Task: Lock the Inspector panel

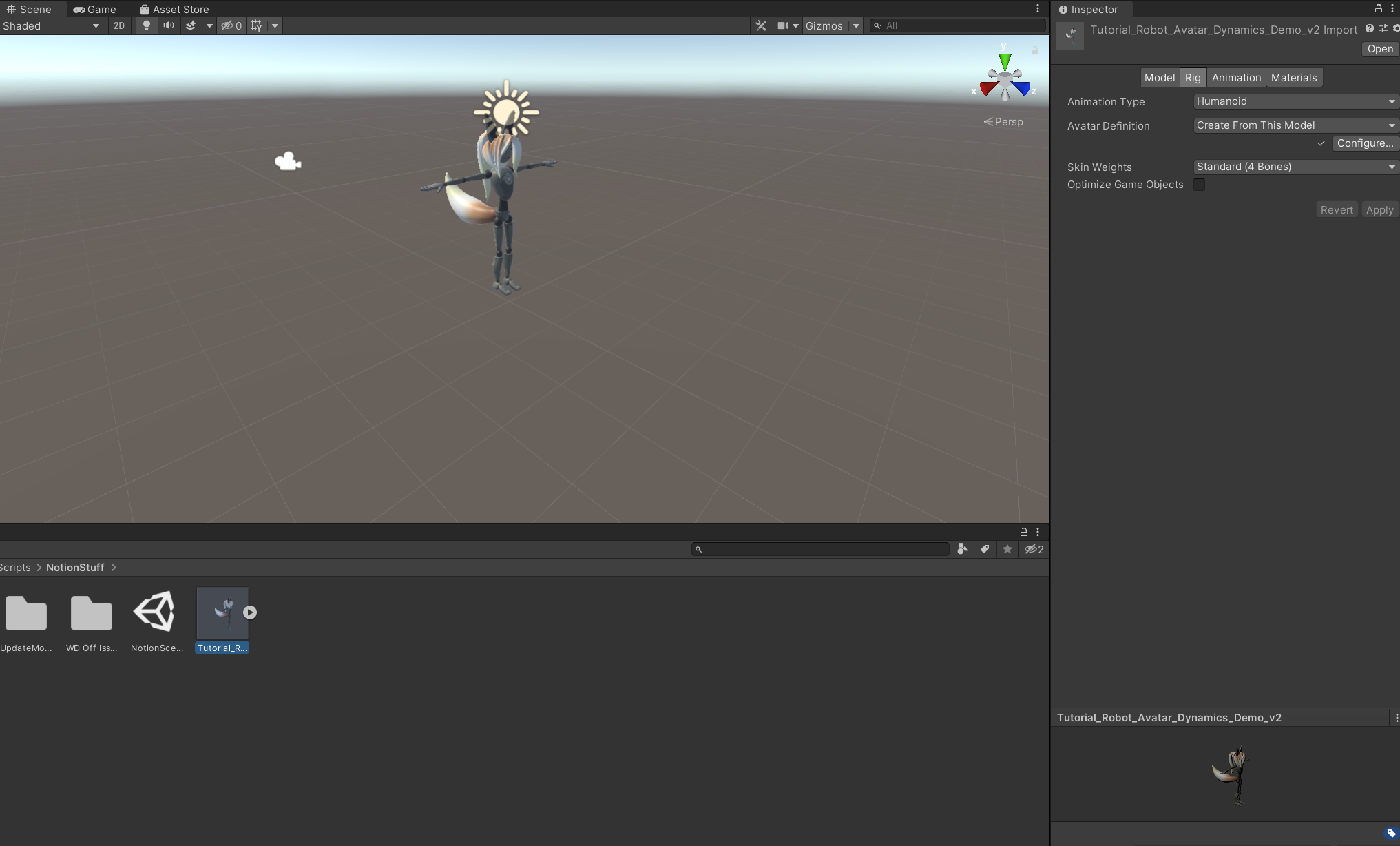Action: (1379, 8)
